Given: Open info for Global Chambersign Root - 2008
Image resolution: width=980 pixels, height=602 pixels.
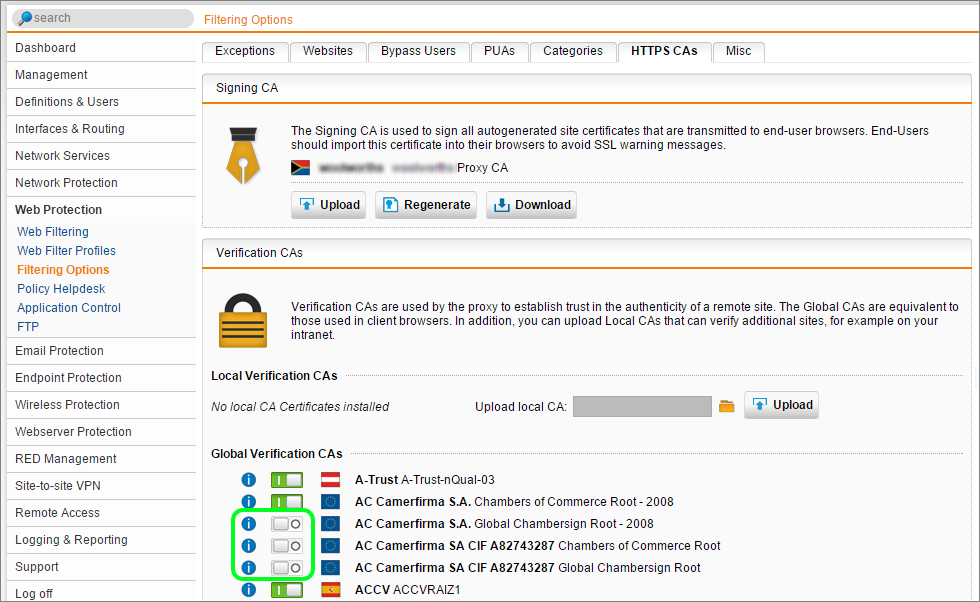Looking at the screenshot, I should (249, 524).
